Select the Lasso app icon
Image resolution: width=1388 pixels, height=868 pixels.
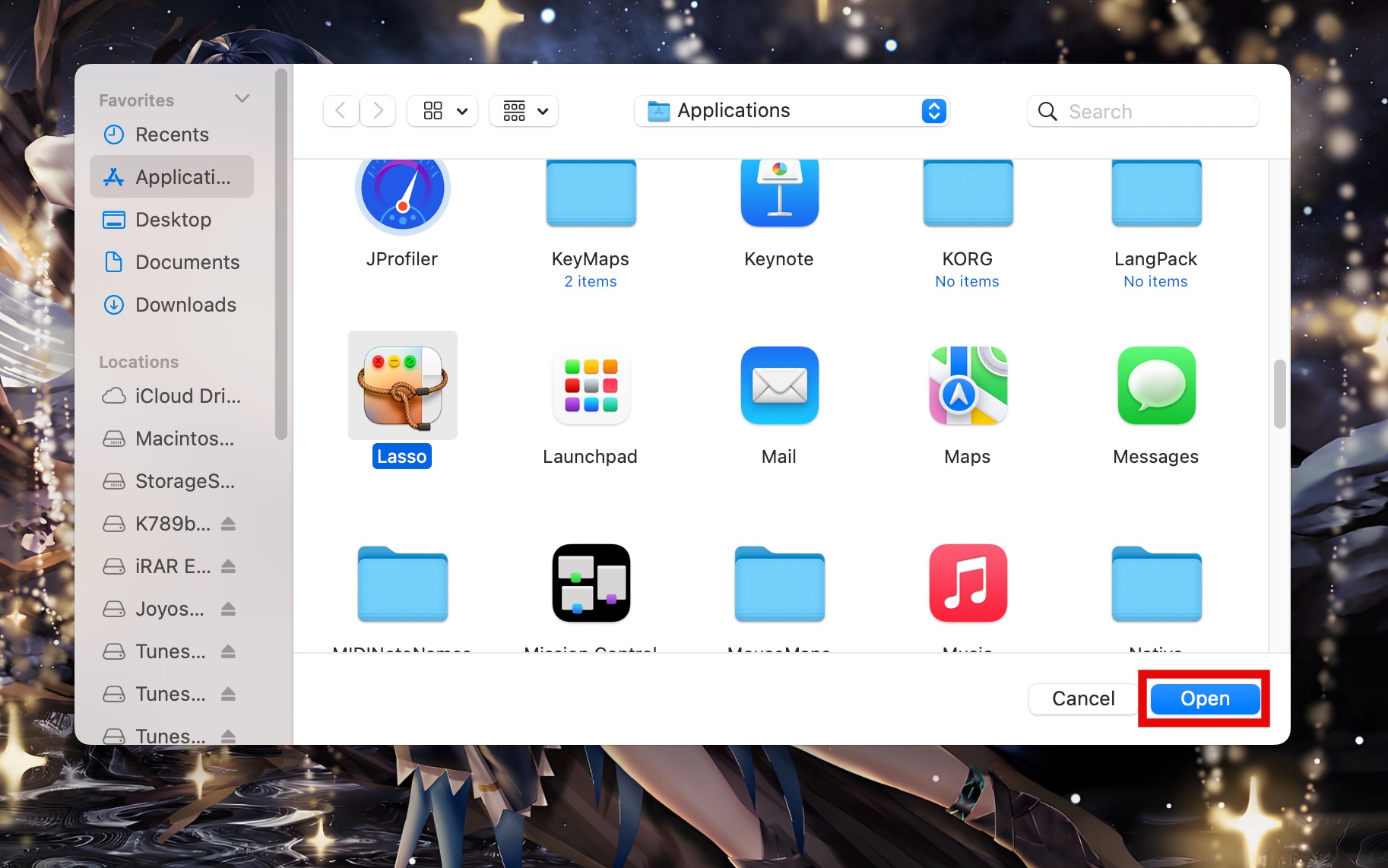coord(402,385)
